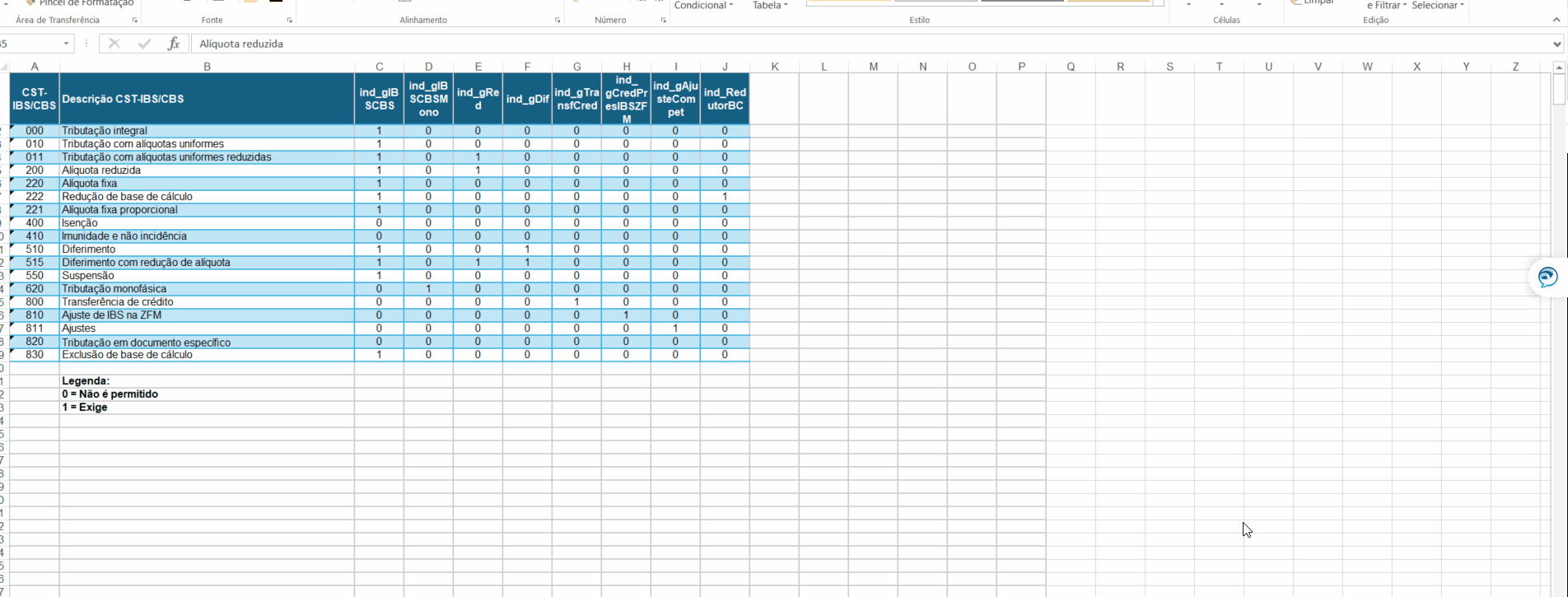
Task: Click cell Exclusão de base de cálculo
Action: [x=207, y=355]
